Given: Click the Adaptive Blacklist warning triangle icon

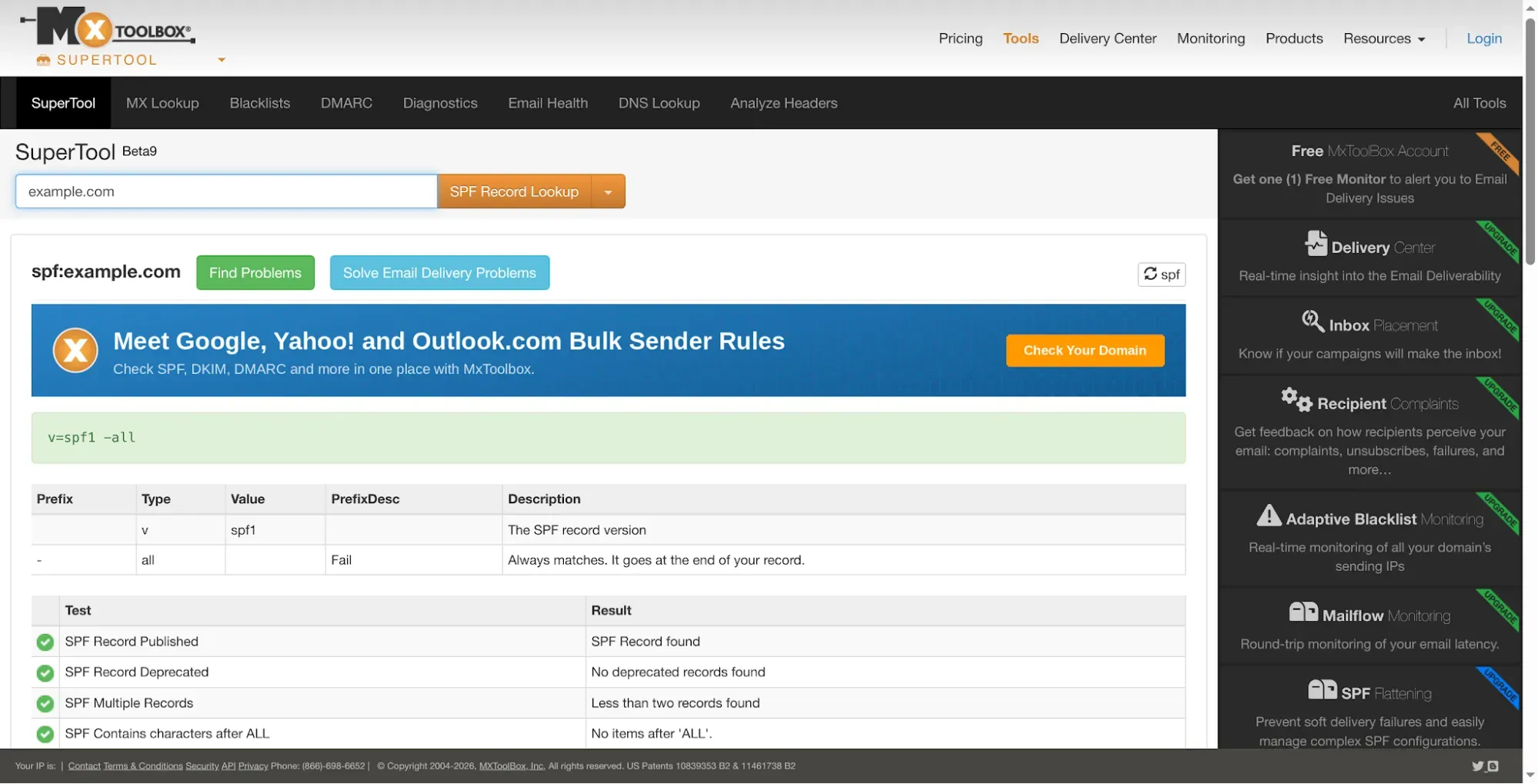Looking at the screenshot, I should [1269, 516].
